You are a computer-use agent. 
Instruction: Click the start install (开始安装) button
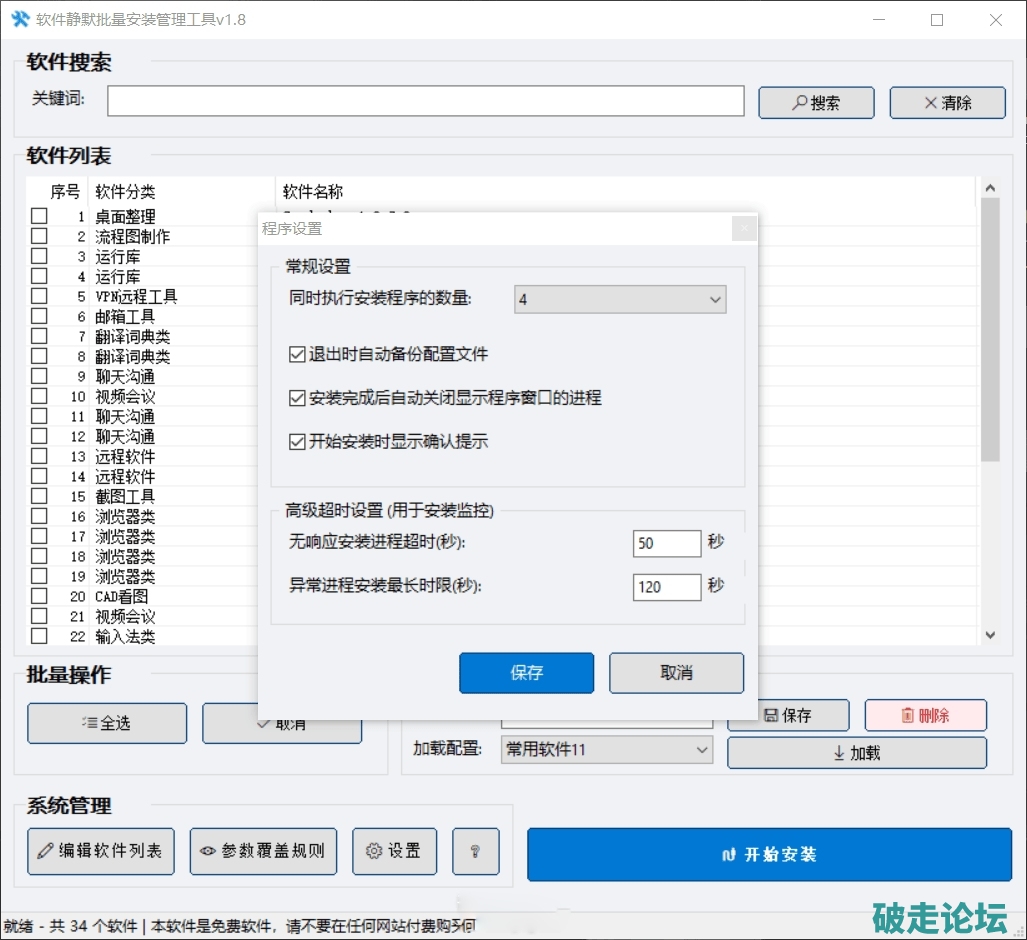click(x=768, y=854)
